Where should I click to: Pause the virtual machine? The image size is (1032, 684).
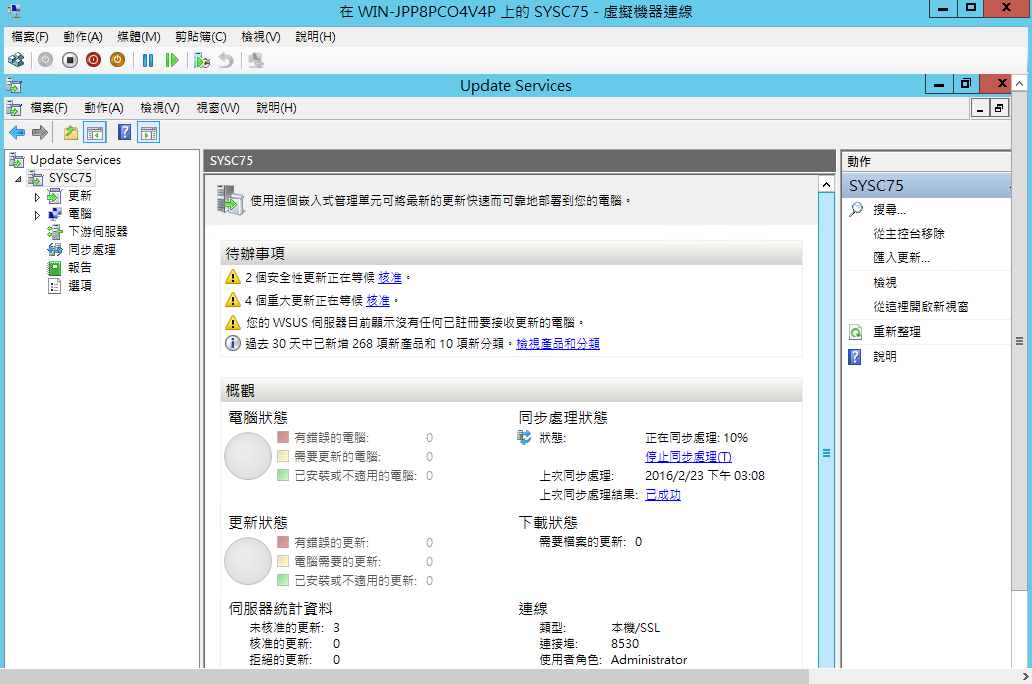pyautogui.click(x=148, y=61)
